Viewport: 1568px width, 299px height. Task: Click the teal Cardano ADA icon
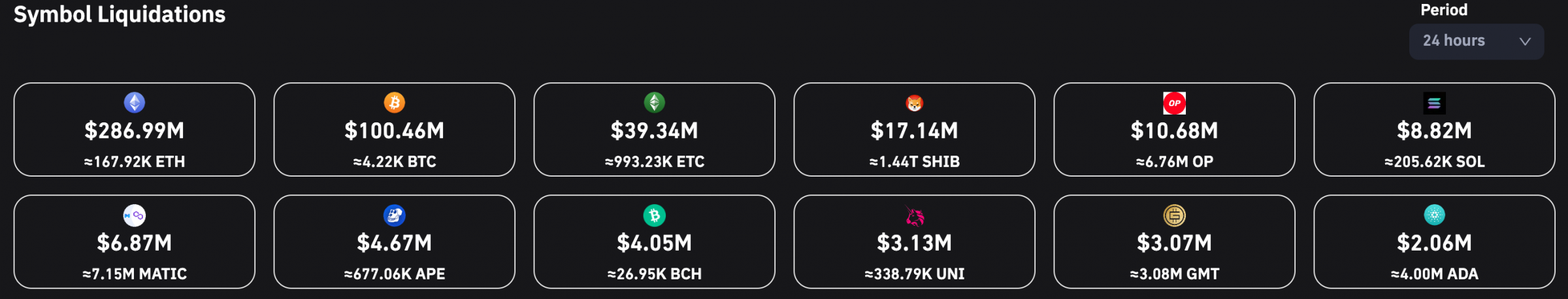(x=1435, y=215)
